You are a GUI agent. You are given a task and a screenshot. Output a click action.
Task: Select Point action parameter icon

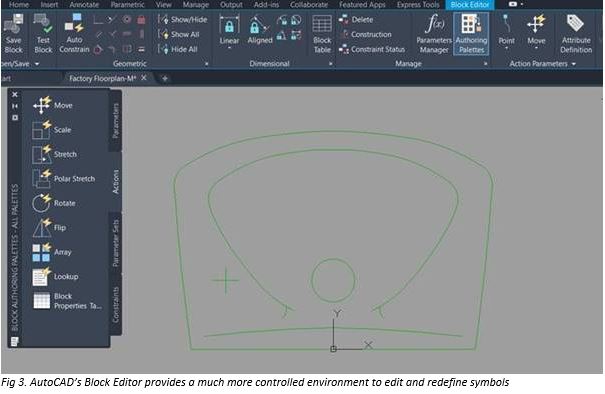506,23
